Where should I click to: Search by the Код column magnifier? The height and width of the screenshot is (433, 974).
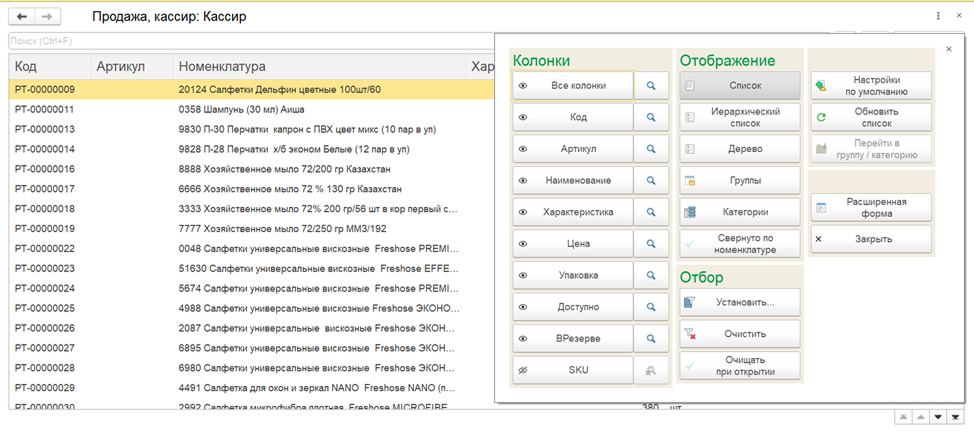[651, 117]
